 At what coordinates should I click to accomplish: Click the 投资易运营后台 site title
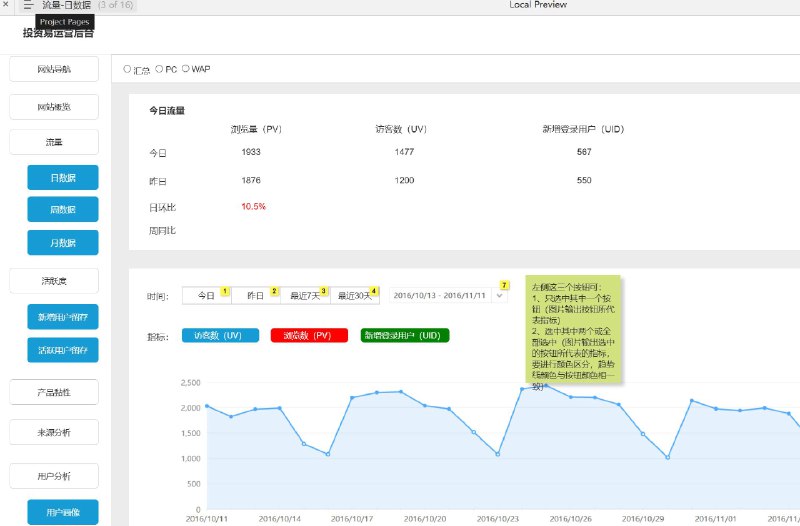point(58,34)
